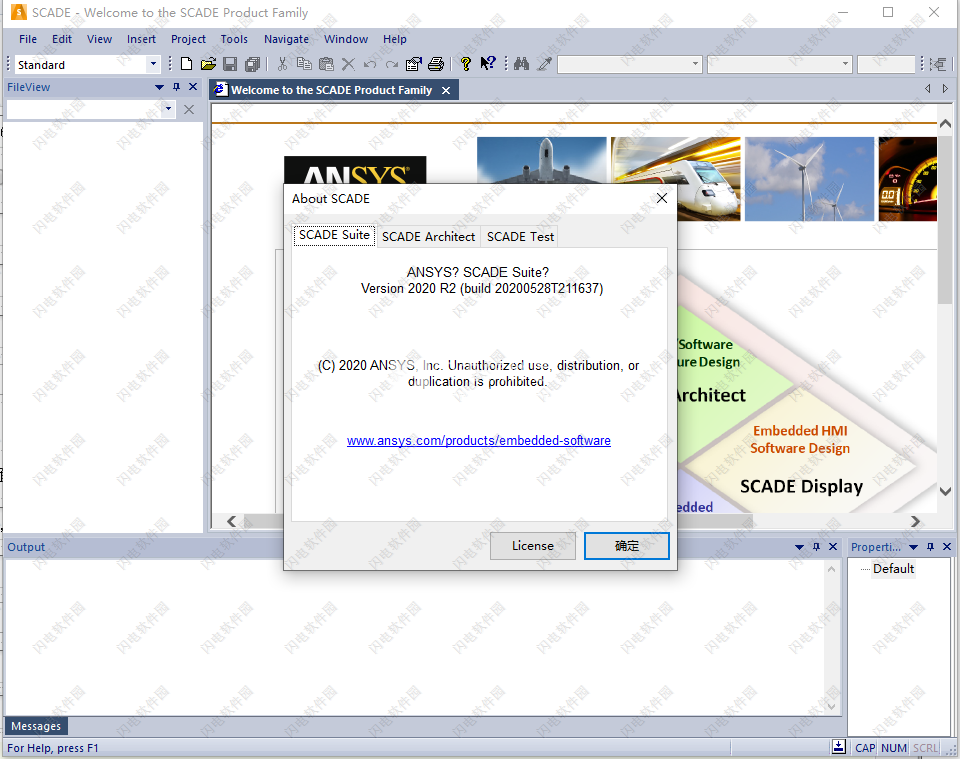Switch to the SCADE Test tab
This screenshot has height=759, width=960.
(520, 237)
